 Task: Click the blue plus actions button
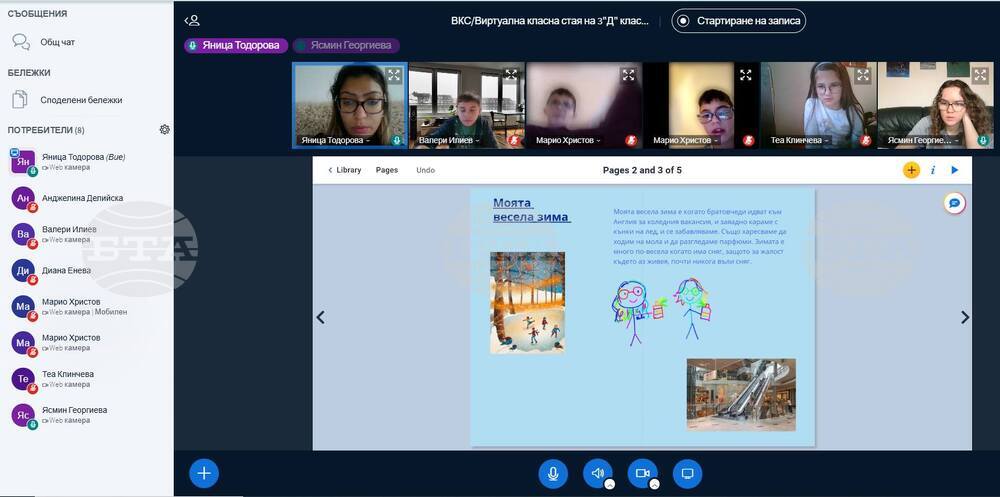point(203,473)
